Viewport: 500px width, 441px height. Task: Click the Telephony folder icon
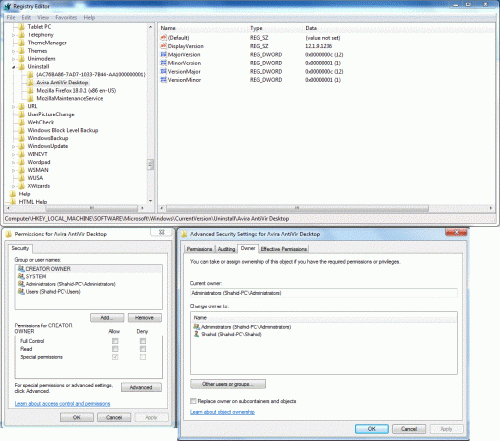[x=22, y=35]
